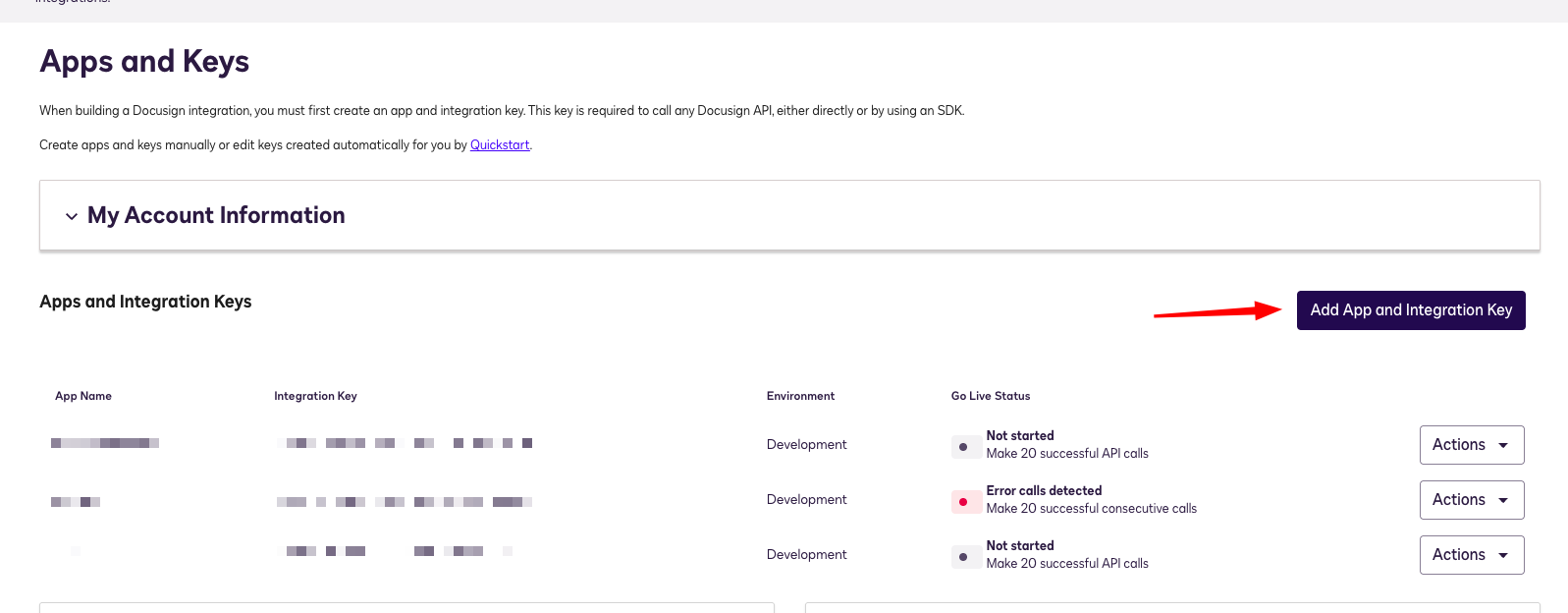Click the Go Live Status column header
Image resolution: width=1568 pixels, height=613 pixels.
991,396
